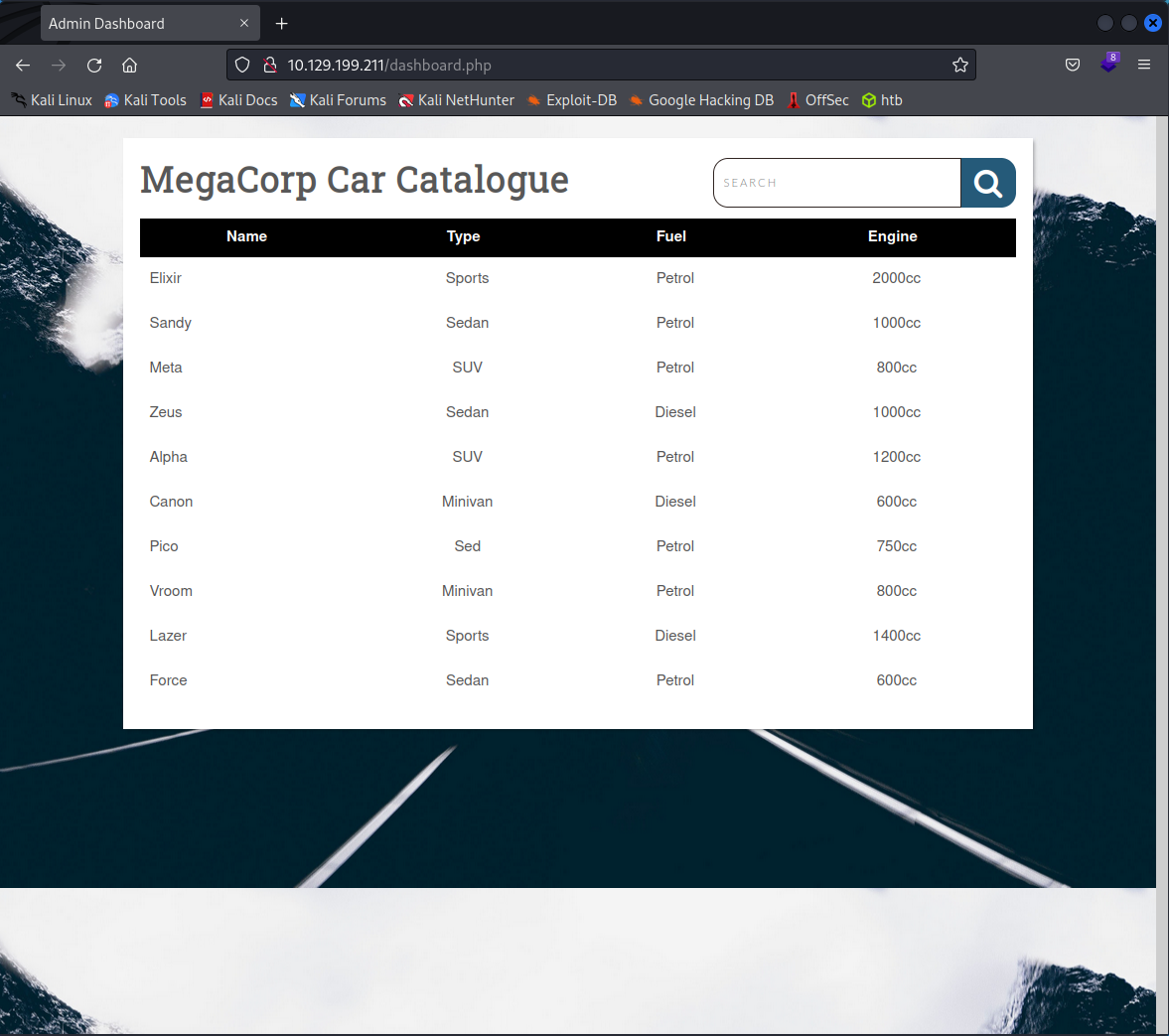Go to the browser home page icon

(129, 66)
